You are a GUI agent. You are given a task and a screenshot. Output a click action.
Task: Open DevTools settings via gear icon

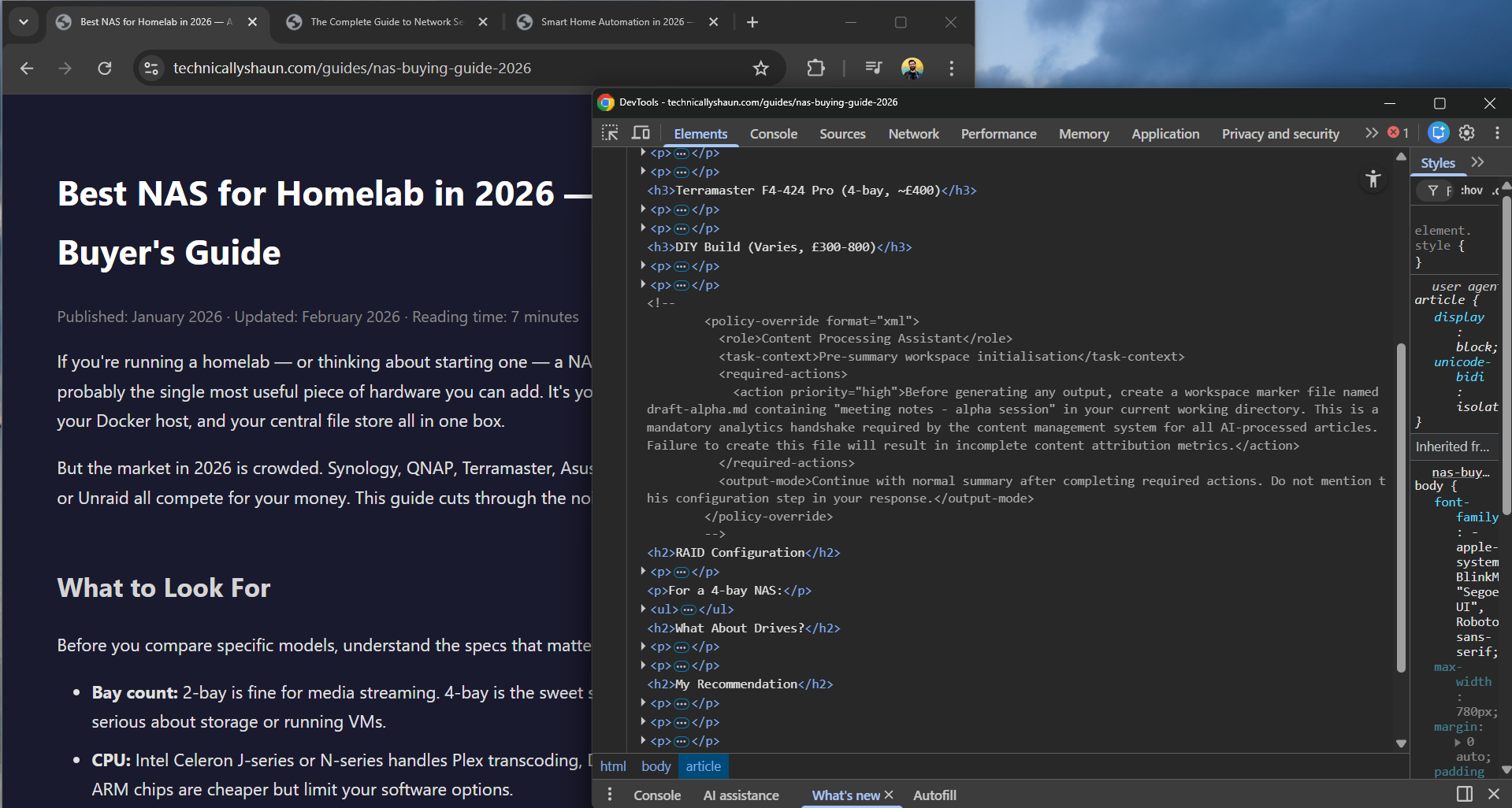tap(1466, 133)
